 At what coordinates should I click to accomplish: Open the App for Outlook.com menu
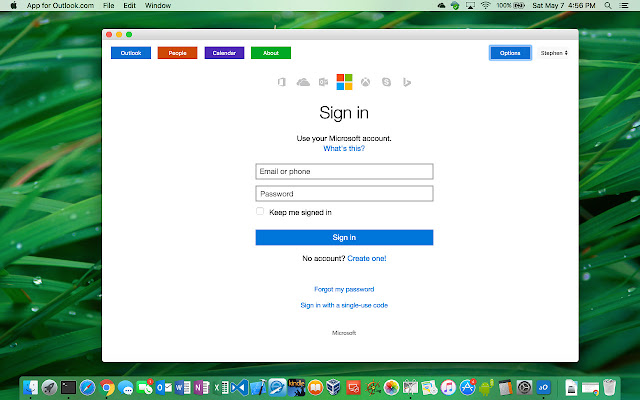(60, 6)
